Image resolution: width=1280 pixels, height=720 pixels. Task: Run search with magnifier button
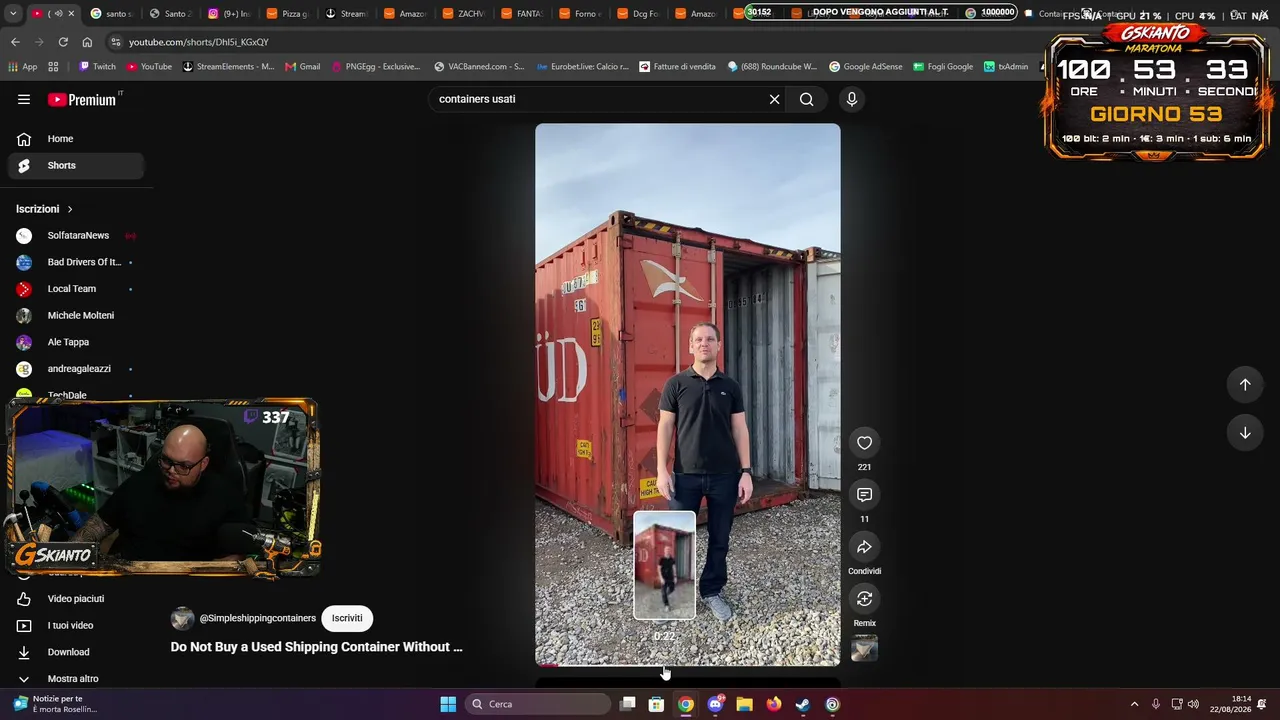[x=806, y=99]
